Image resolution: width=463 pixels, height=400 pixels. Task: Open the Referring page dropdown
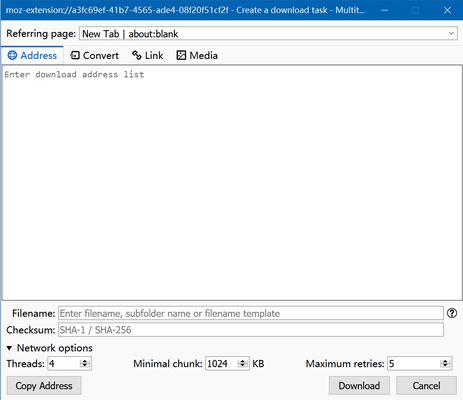[x=268, y=34]
